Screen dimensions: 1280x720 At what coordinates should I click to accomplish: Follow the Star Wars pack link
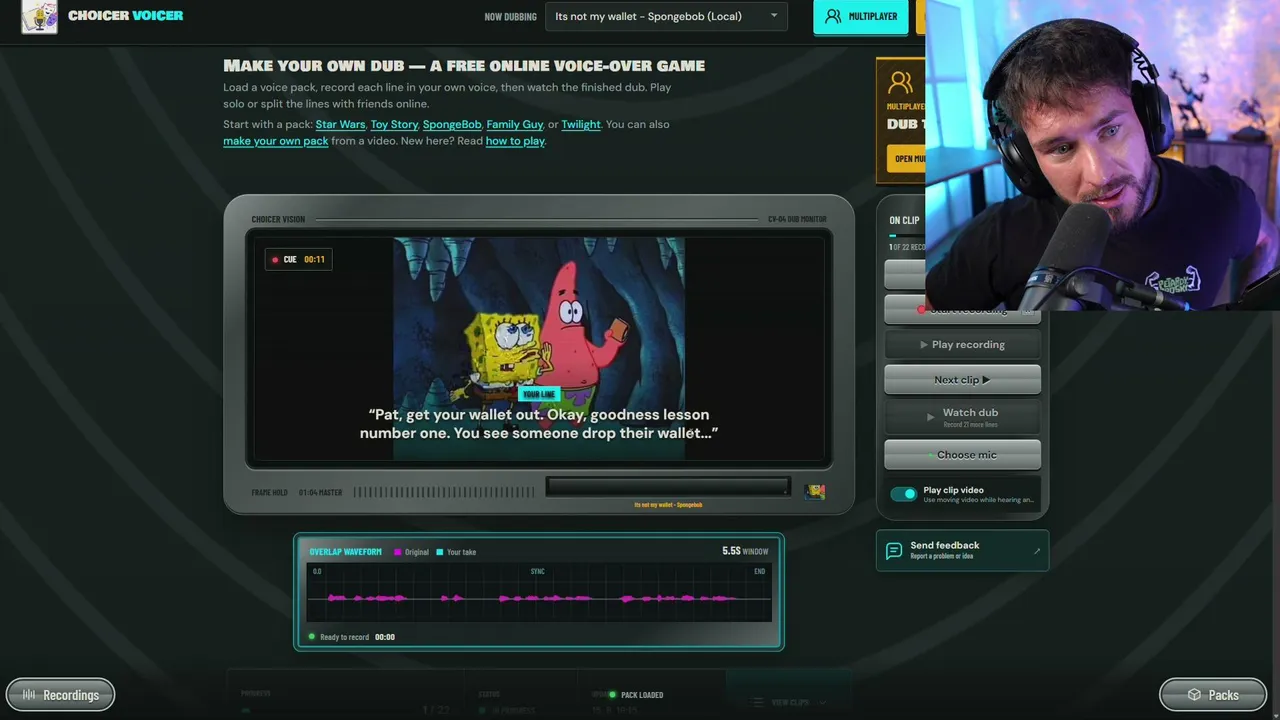click(340, 124)
